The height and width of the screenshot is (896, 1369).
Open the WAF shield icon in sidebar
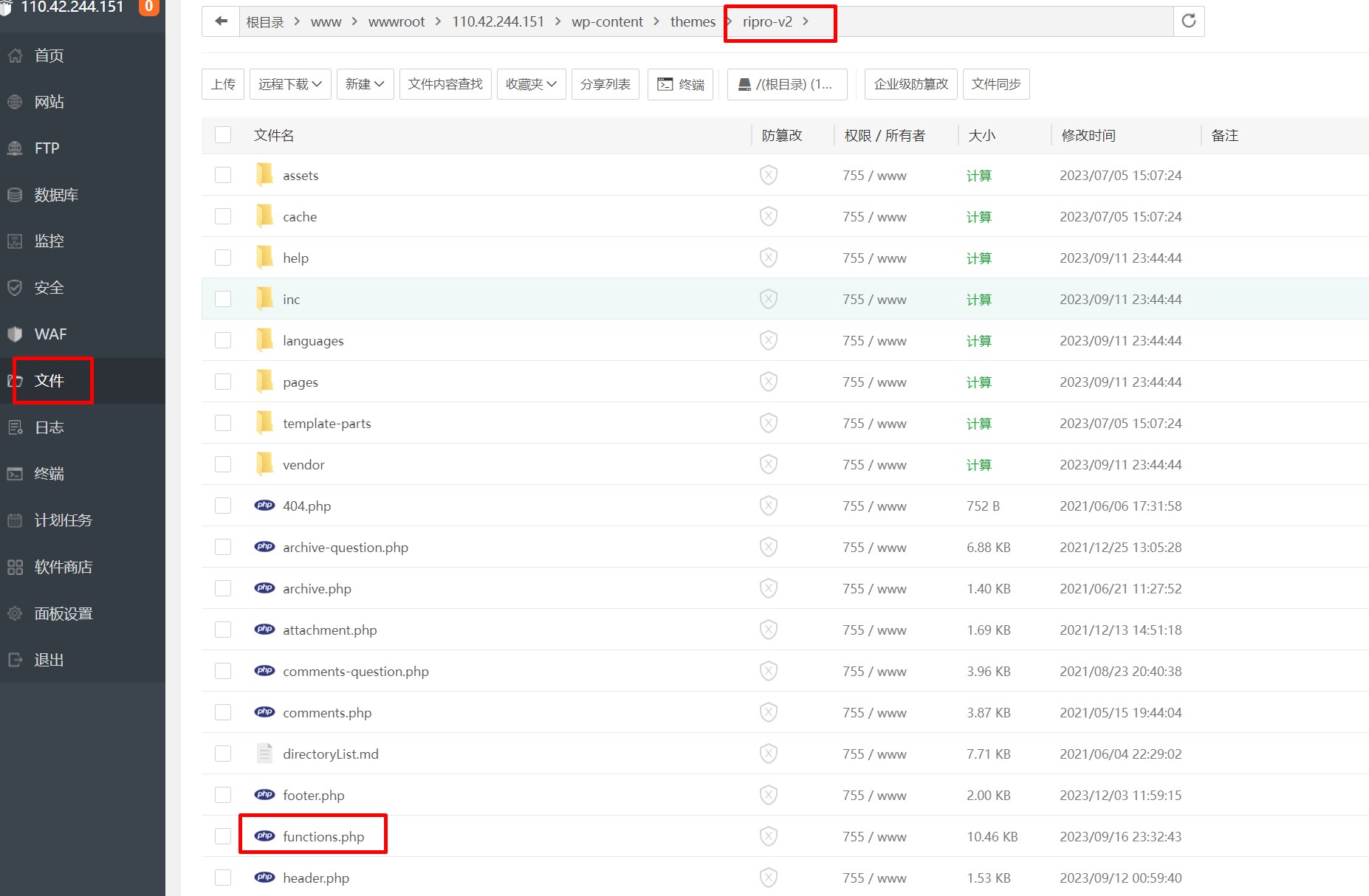[15, 334]
